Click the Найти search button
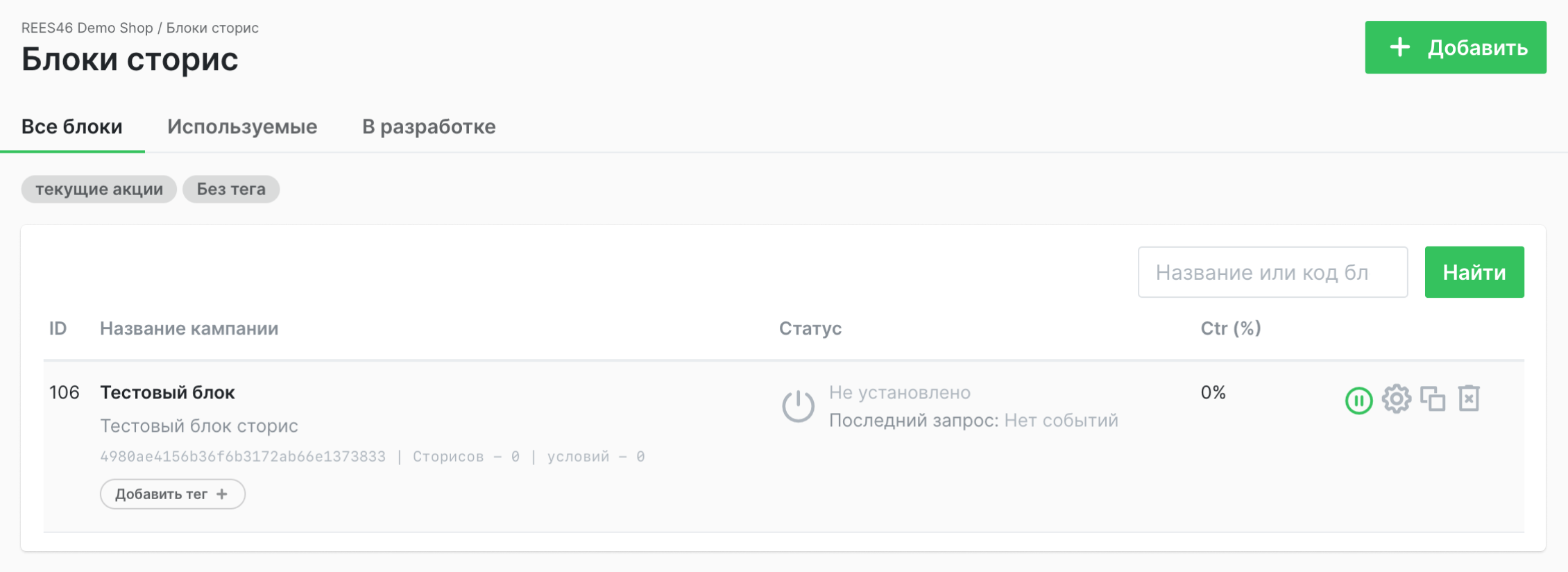Viewport: 1568px width, 572px height. click(1474, 271)
